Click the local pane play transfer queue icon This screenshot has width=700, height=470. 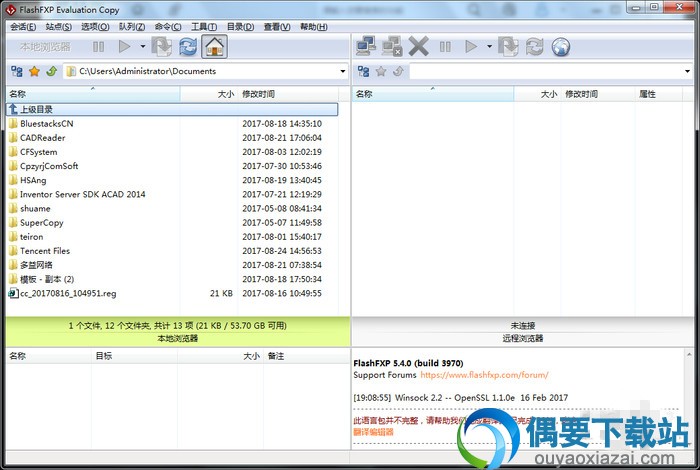124,46
